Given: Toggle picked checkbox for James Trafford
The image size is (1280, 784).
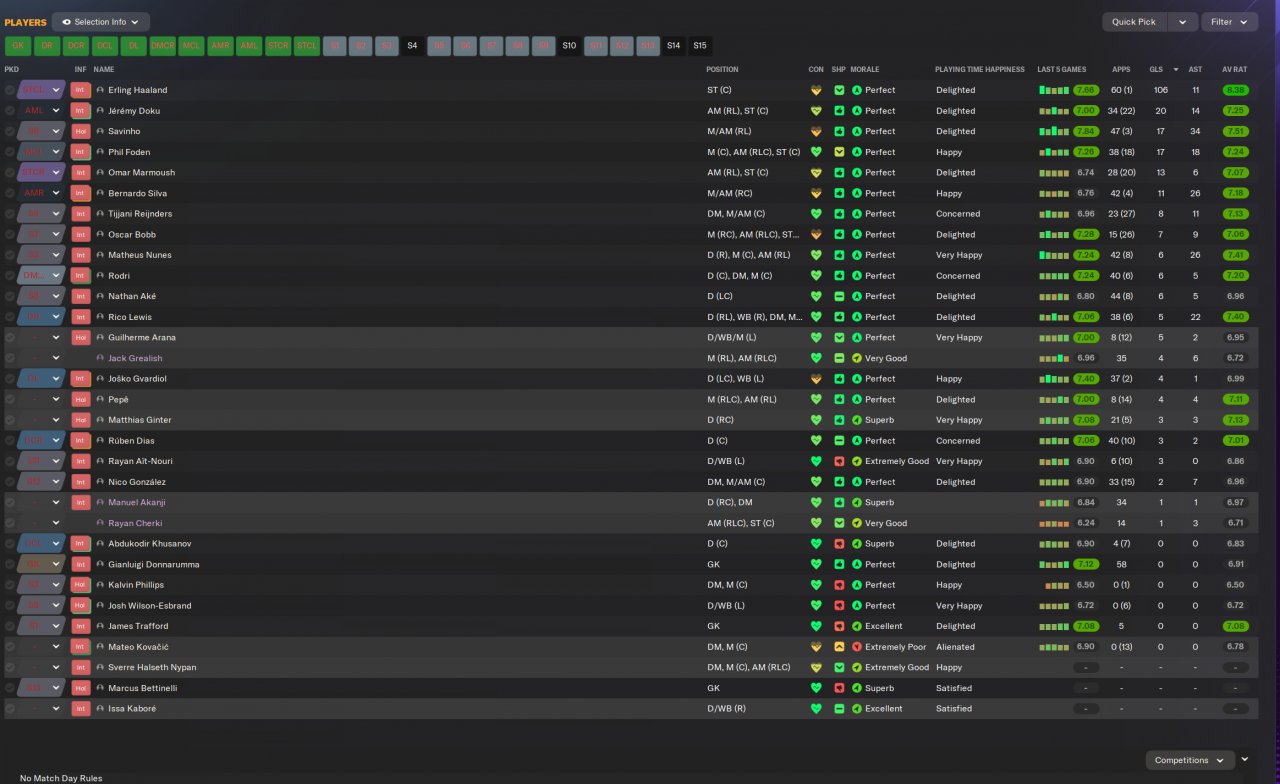Looking at the screenshot, I should pyautogui.click(x=10, y=626).
